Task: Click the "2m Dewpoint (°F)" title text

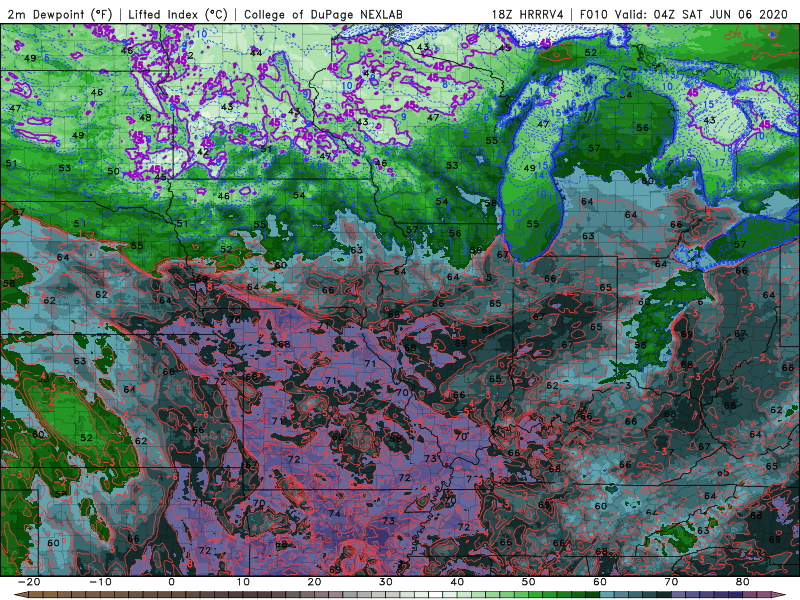Action: (x=60, y=14)
